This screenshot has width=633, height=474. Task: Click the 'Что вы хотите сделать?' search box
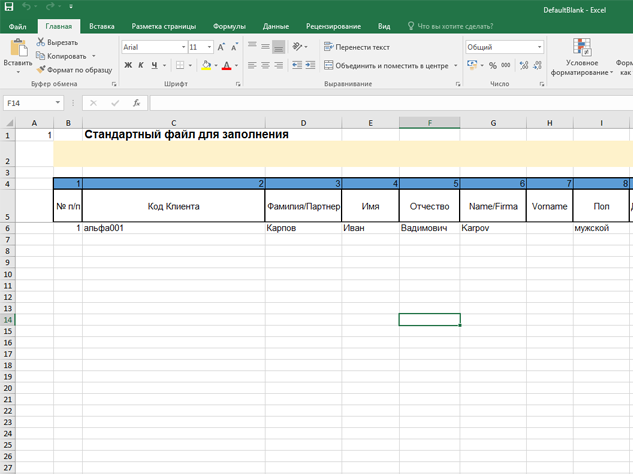451,26
